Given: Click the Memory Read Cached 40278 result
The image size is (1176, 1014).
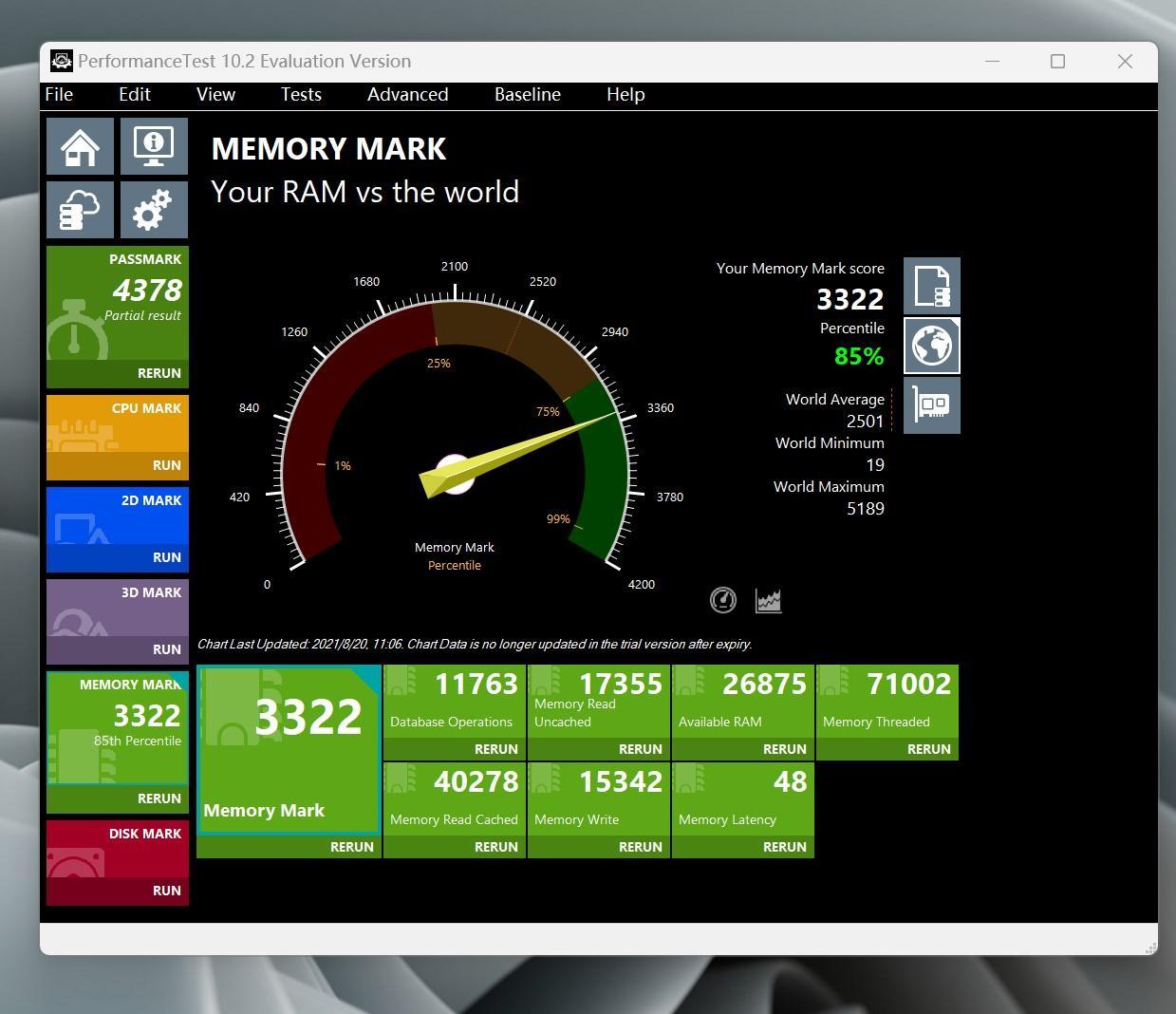Looking at the screenshot, I should click(455, 798).
